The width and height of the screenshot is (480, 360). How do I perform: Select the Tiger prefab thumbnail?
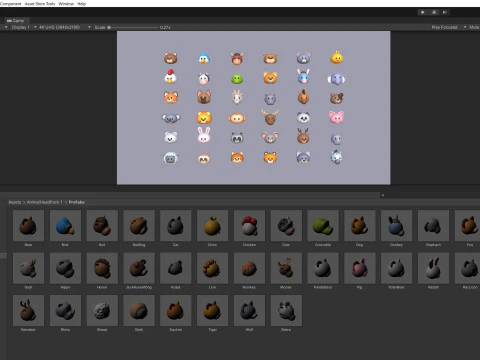pyautogui.click(x=213, y=310)
